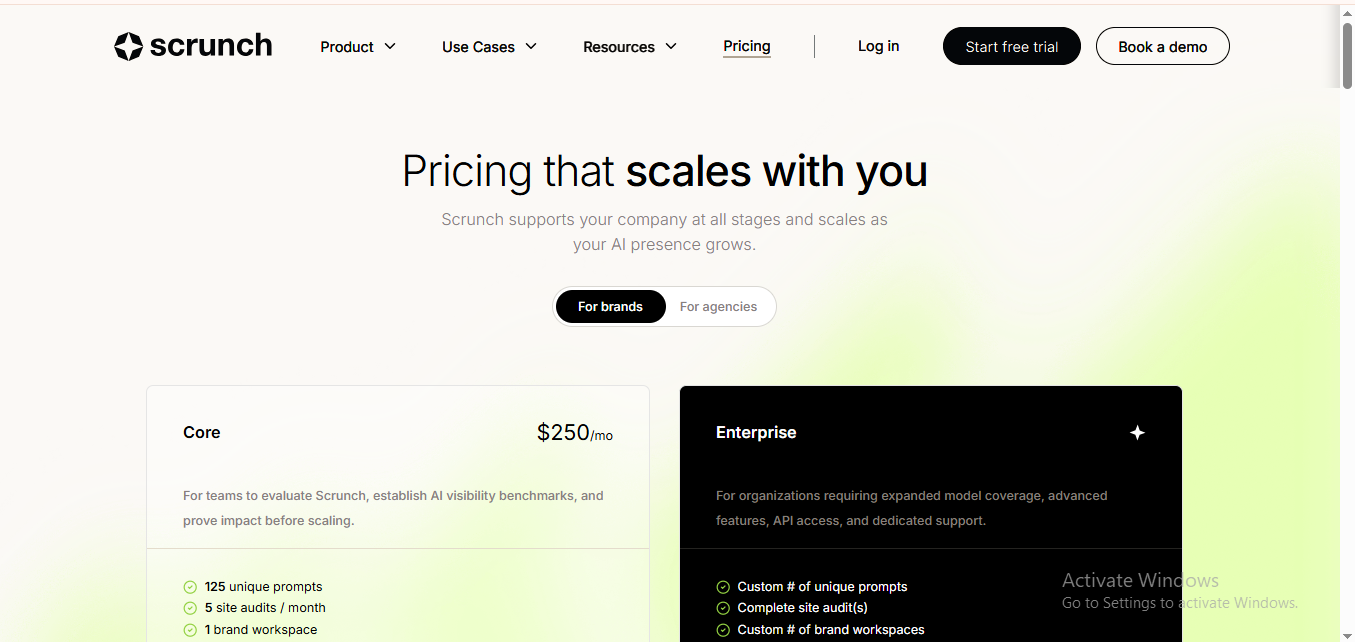
Task: Click the sparkle icon on Enterprise card
Action: coord(1137,432)
